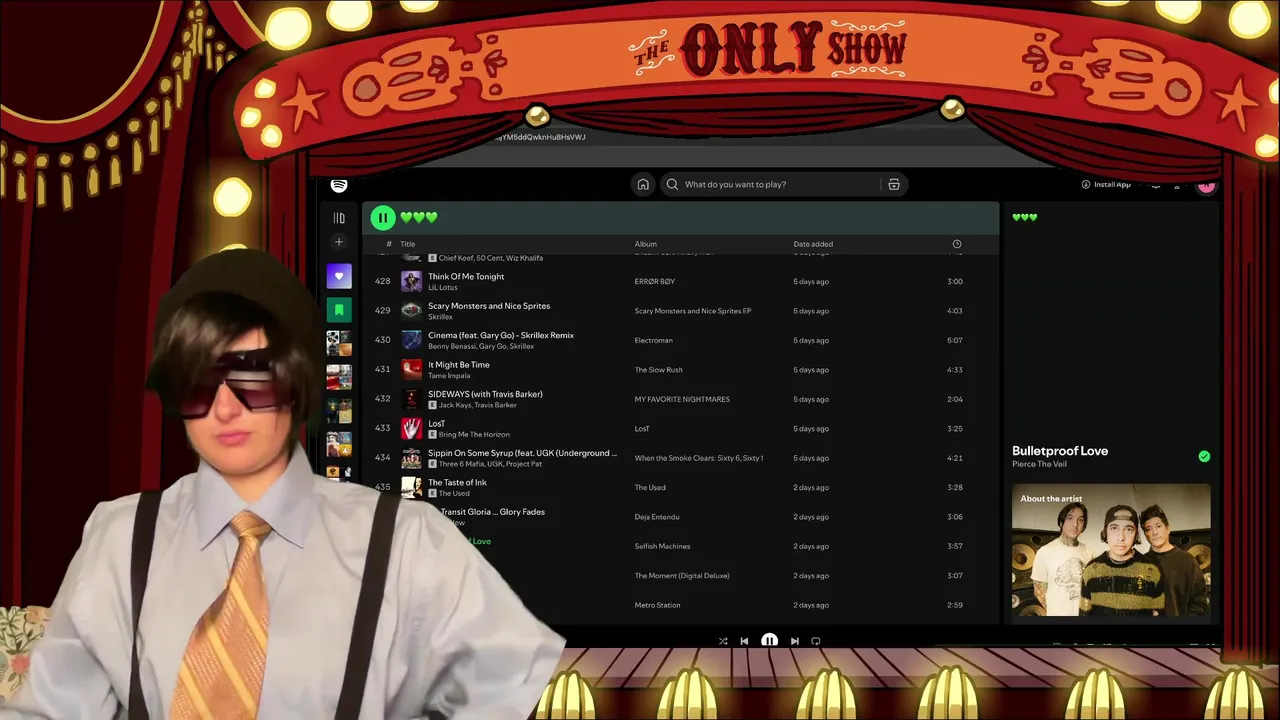Open the green bookmark Your Episodes tile

[339, 310]
